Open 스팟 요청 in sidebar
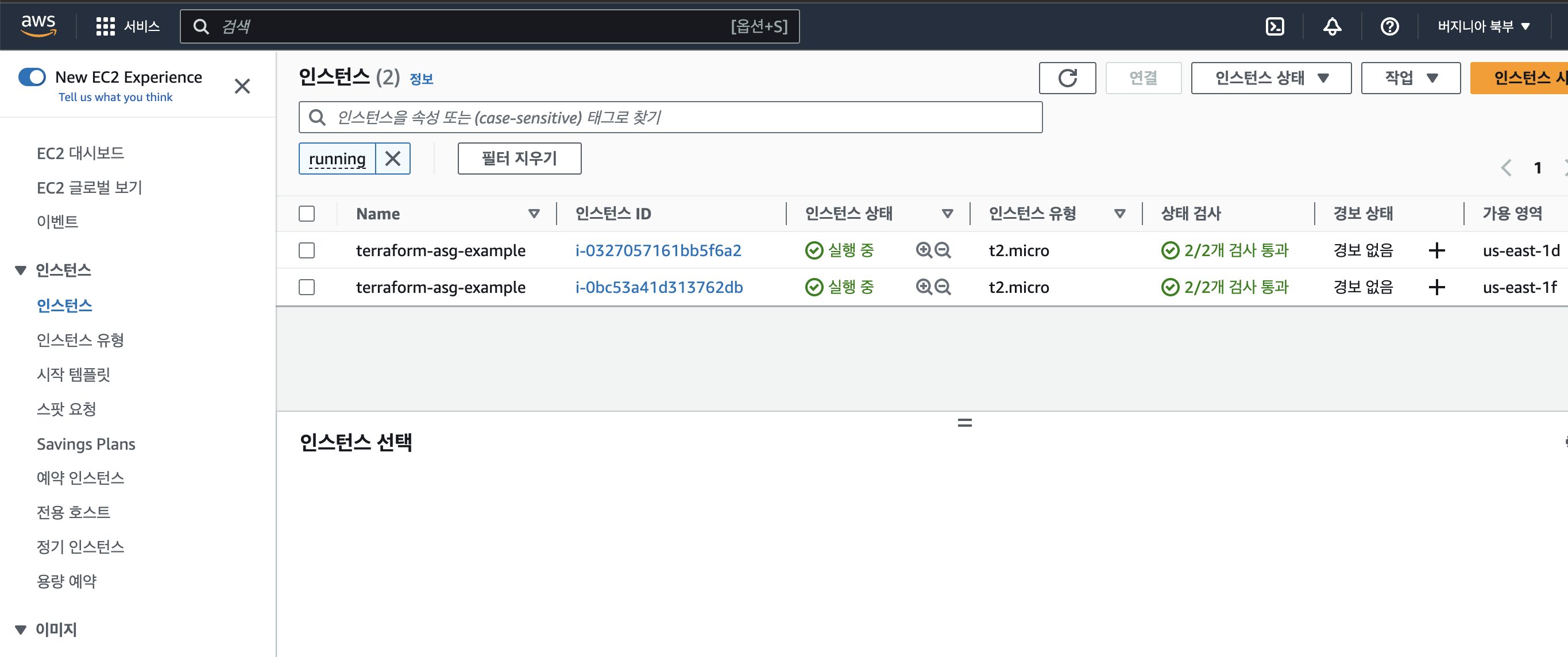Viewport: 1568px width, 657px height. [67, 408]
